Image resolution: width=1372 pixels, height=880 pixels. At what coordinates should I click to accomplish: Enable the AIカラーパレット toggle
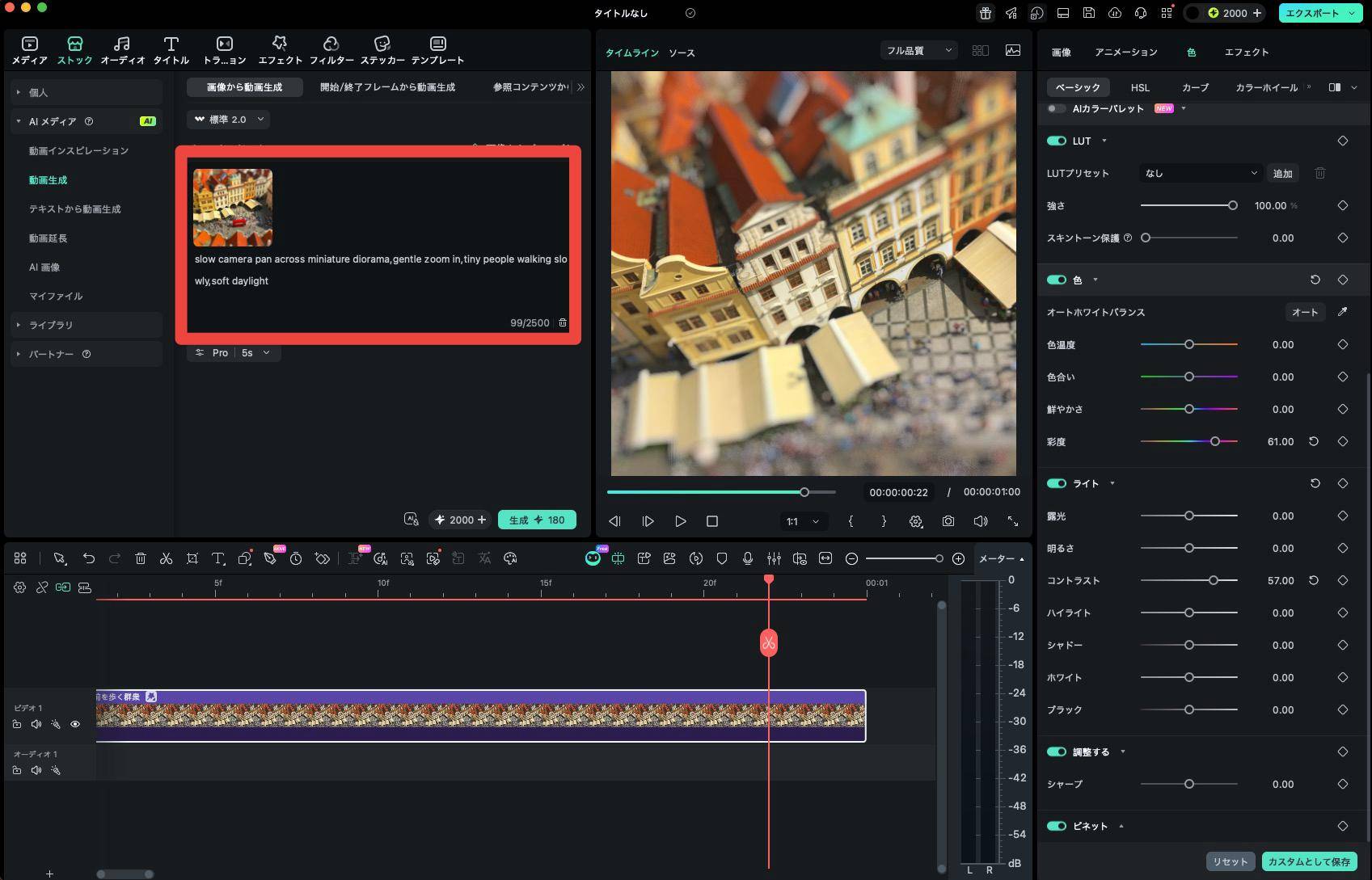pos(1056,108)
